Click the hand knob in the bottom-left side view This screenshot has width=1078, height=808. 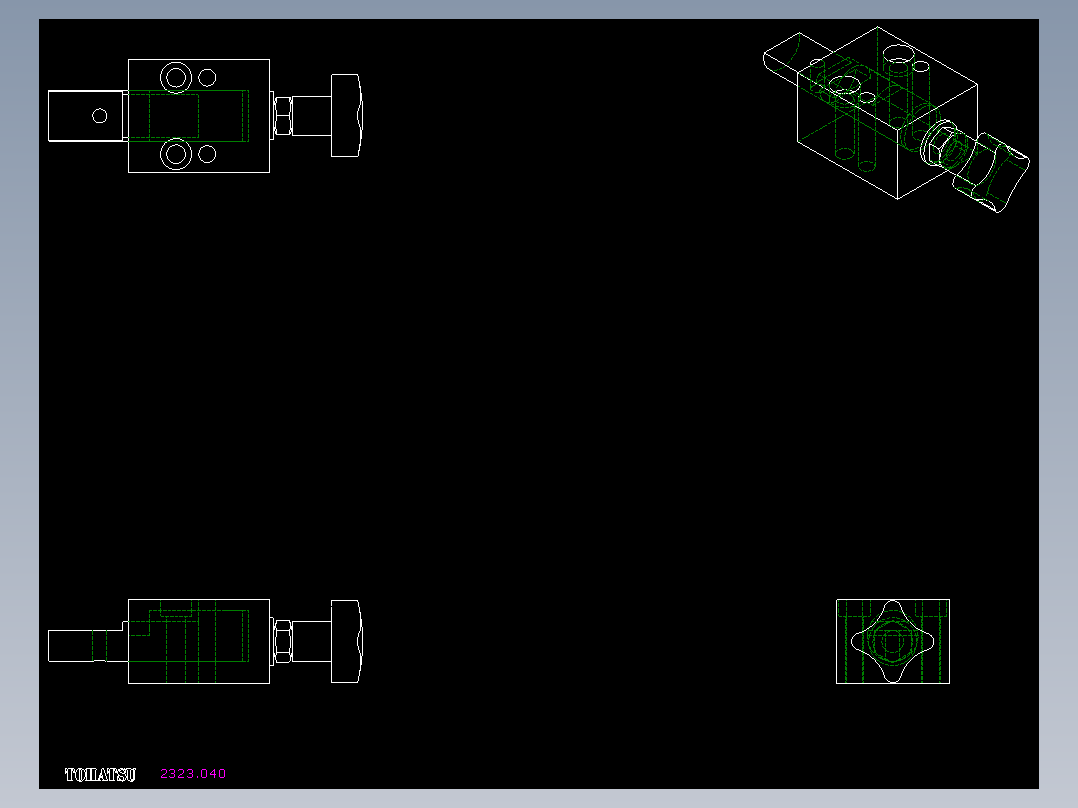[x=346, y=642]
